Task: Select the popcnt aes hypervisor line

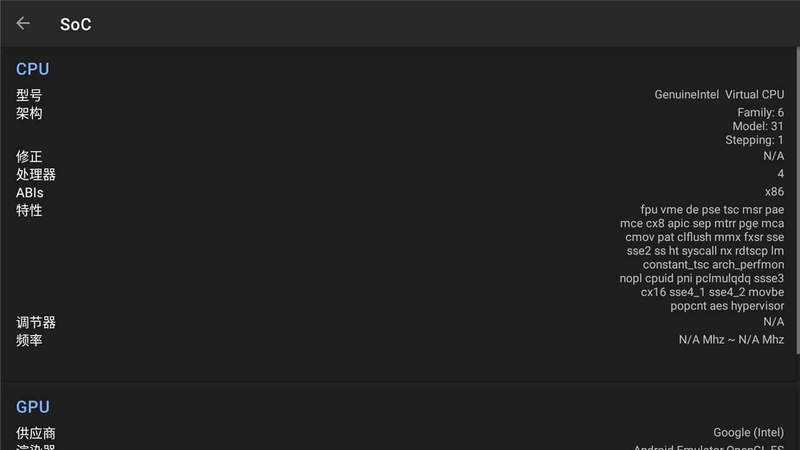Action: pyautogui.click(x=727, y=306)
